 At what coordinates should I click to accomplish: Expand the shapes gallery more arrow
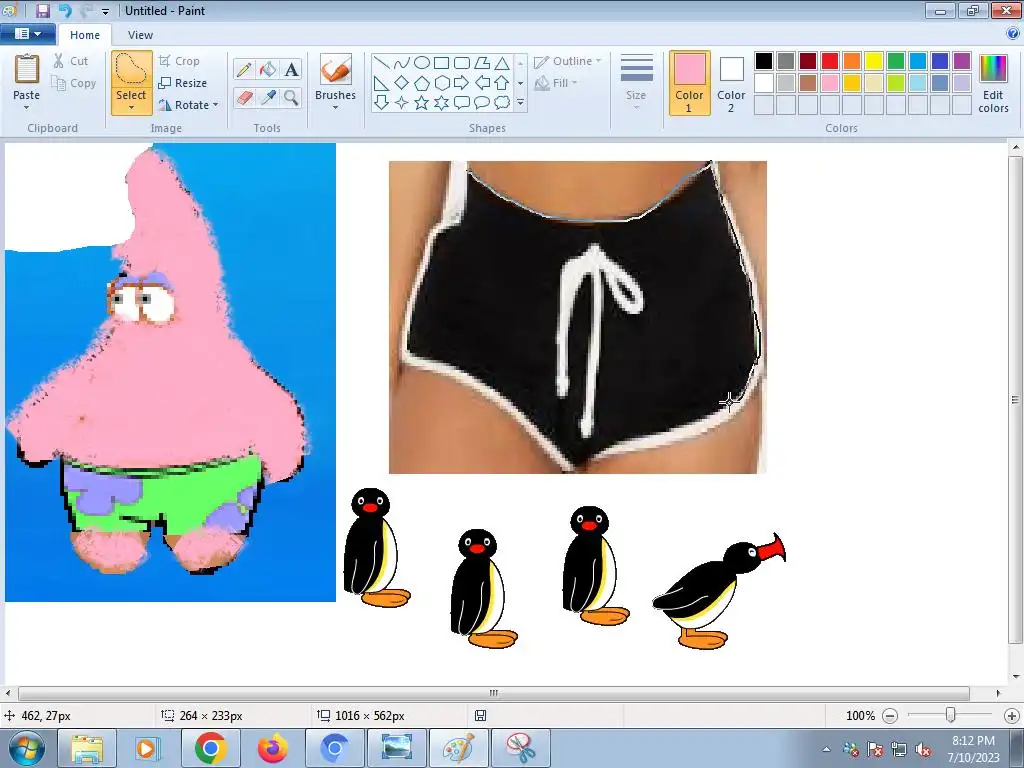tap(520, 103)
